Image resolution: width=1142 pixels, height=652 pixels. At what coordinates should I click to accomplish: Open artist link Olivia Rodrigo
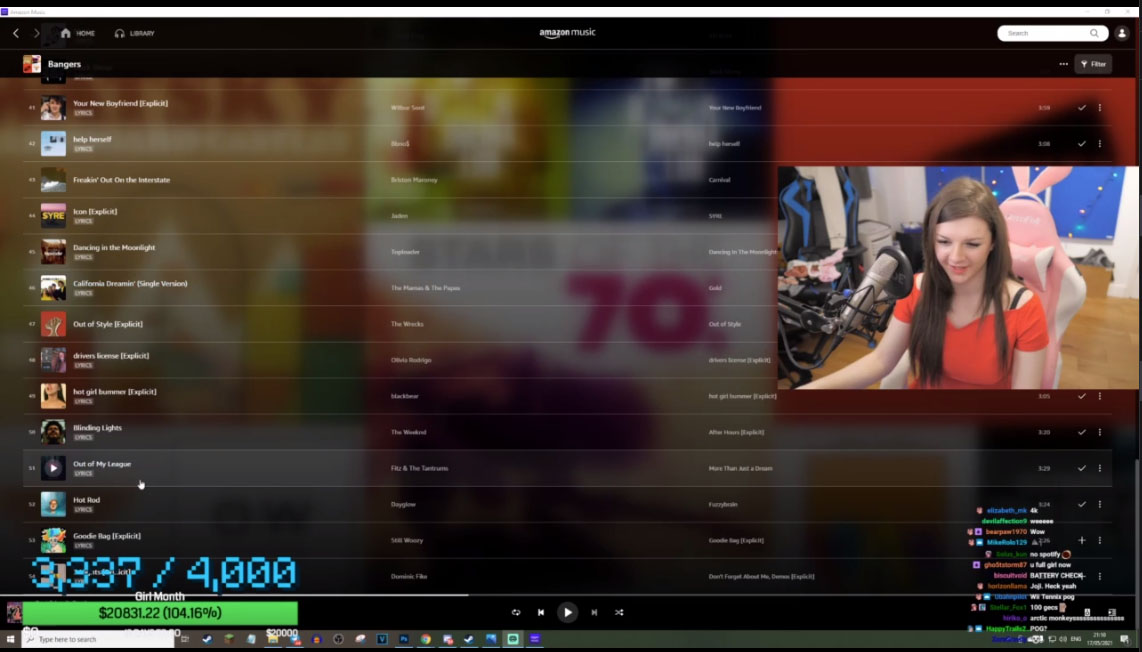(x=411, y=360)
